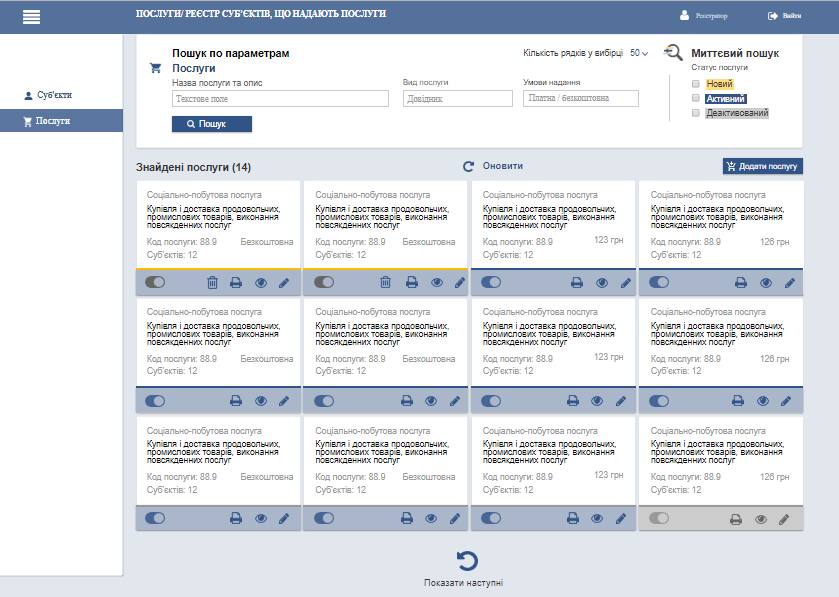Viewport: 839px width, 597px height.
Task: Click the Додати послугу button
Action: pyautogui.click(x=762, y=166)
